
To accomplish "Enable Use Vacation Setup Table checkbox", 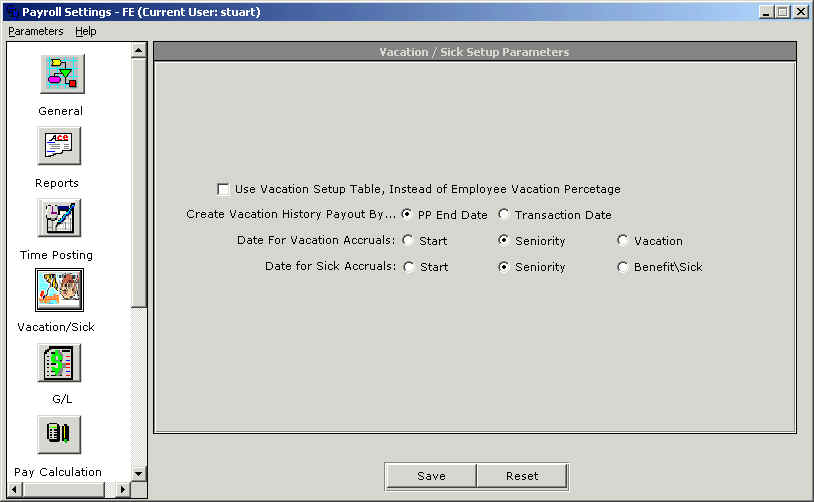I will pos(223,189).
